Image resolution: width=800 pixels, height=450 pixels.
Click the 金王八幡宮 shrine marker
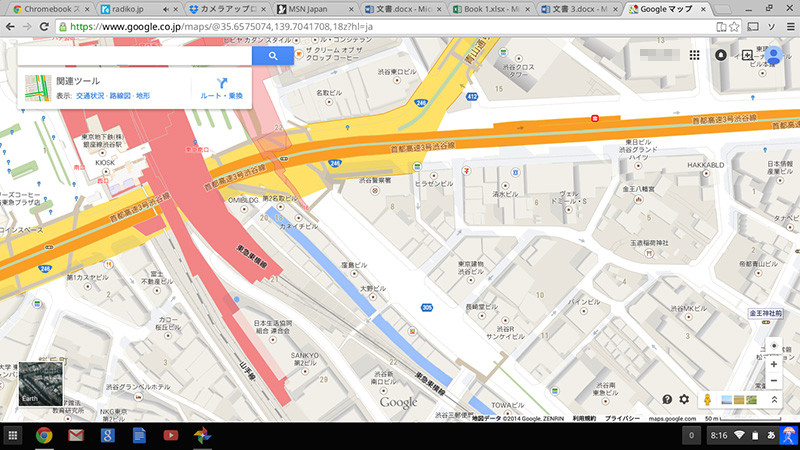coord(638,199)
